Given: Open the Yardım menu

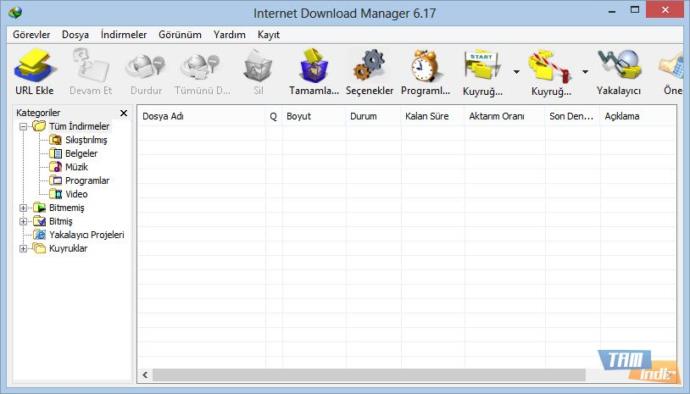Looking at the screenshot, I should 229,34.
